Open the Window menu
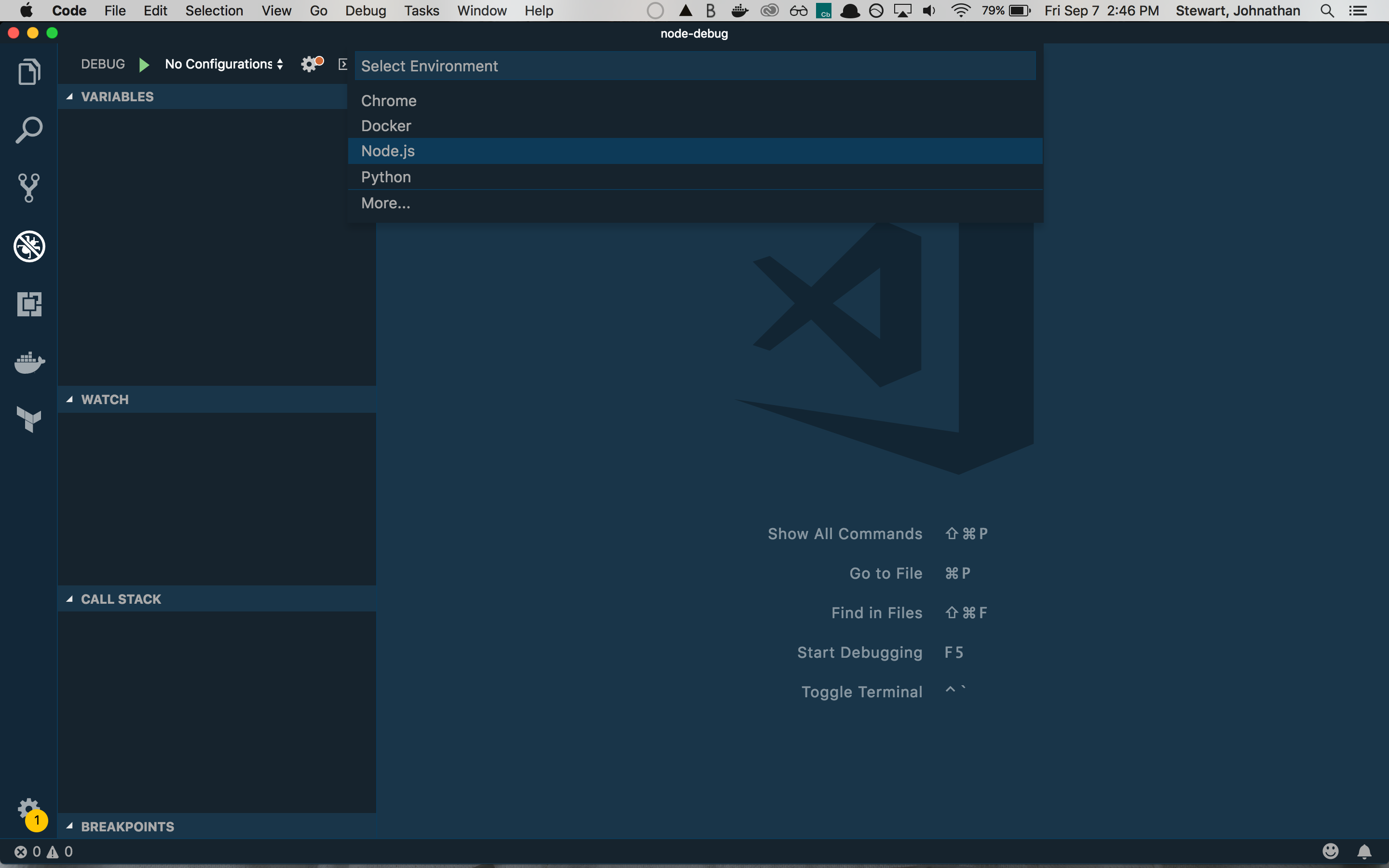Screen dimensions: 1389x868 (482, 10)
